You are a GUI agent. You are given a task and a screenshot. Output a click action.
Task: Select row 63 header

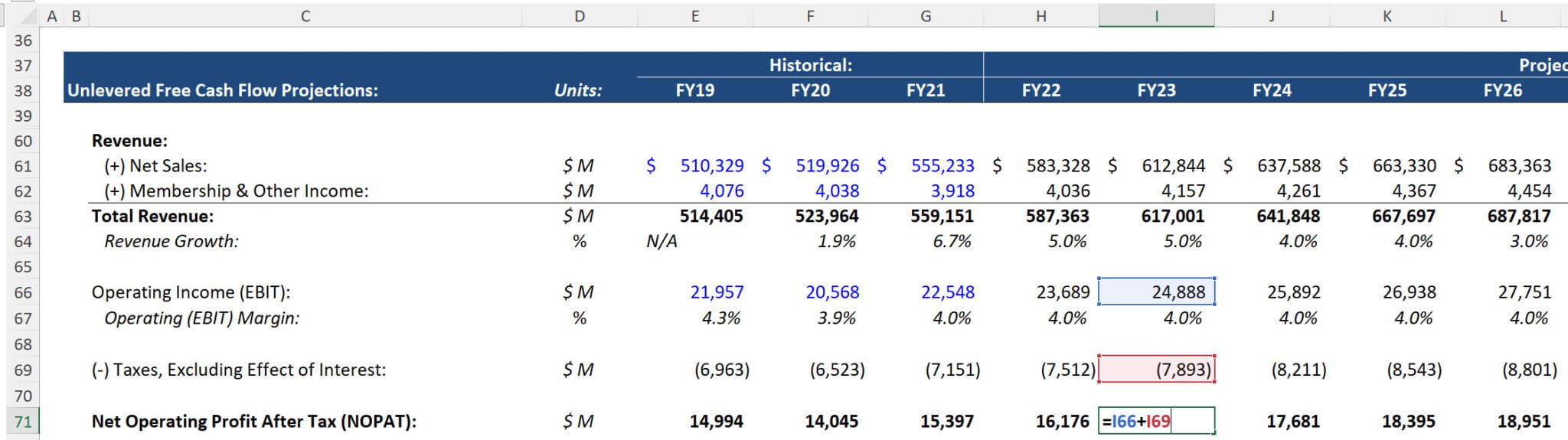pyautogui.click(x=23, y=217)
